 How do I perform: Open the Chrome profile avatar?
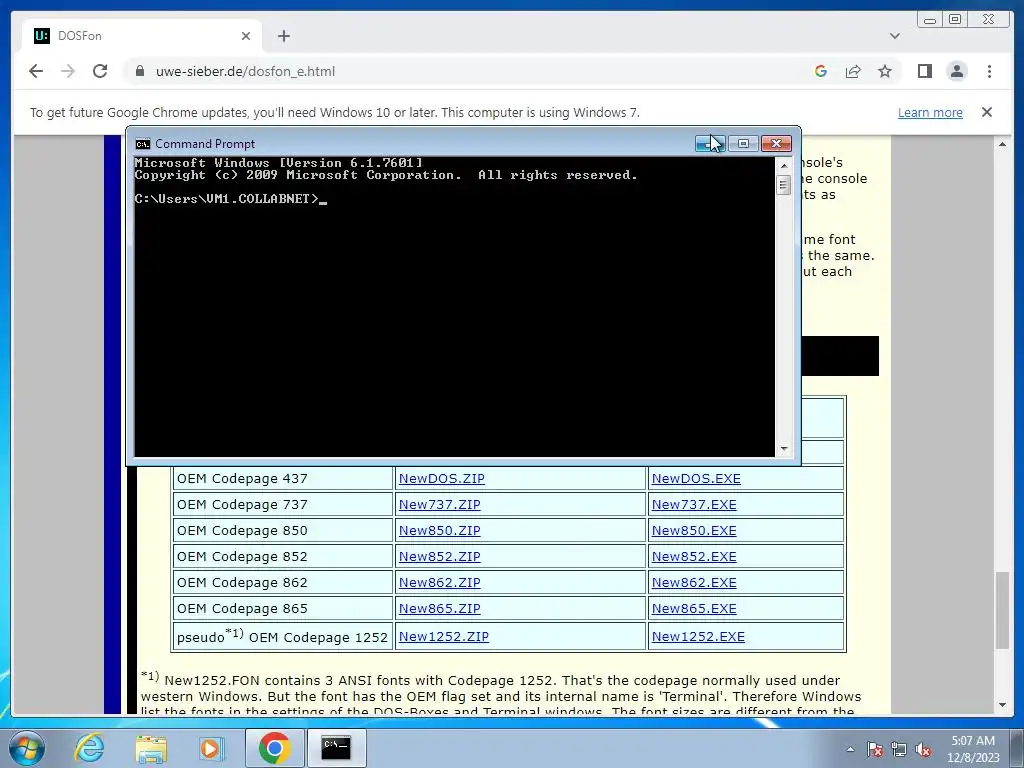(x=957, y=71)
